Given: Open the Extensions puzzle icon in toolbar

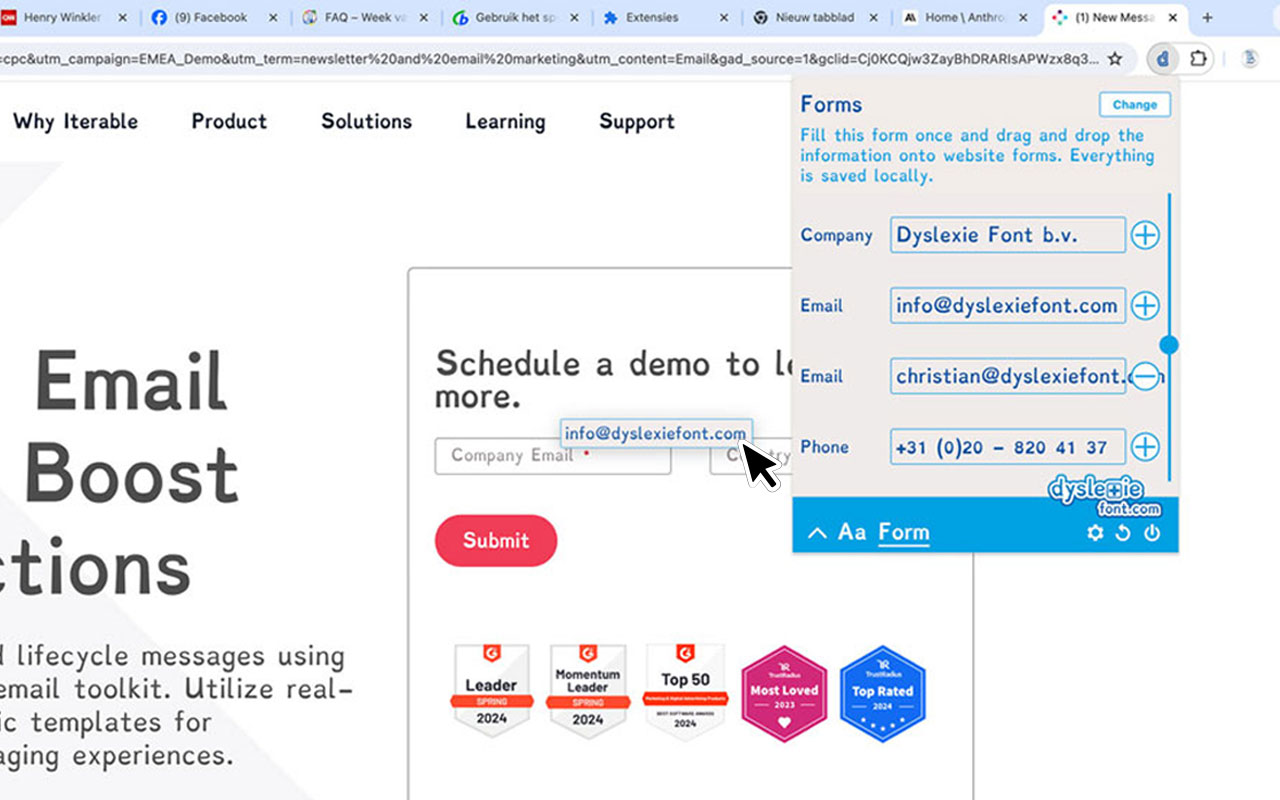Looking at the screenshot, I should 1197,59.
